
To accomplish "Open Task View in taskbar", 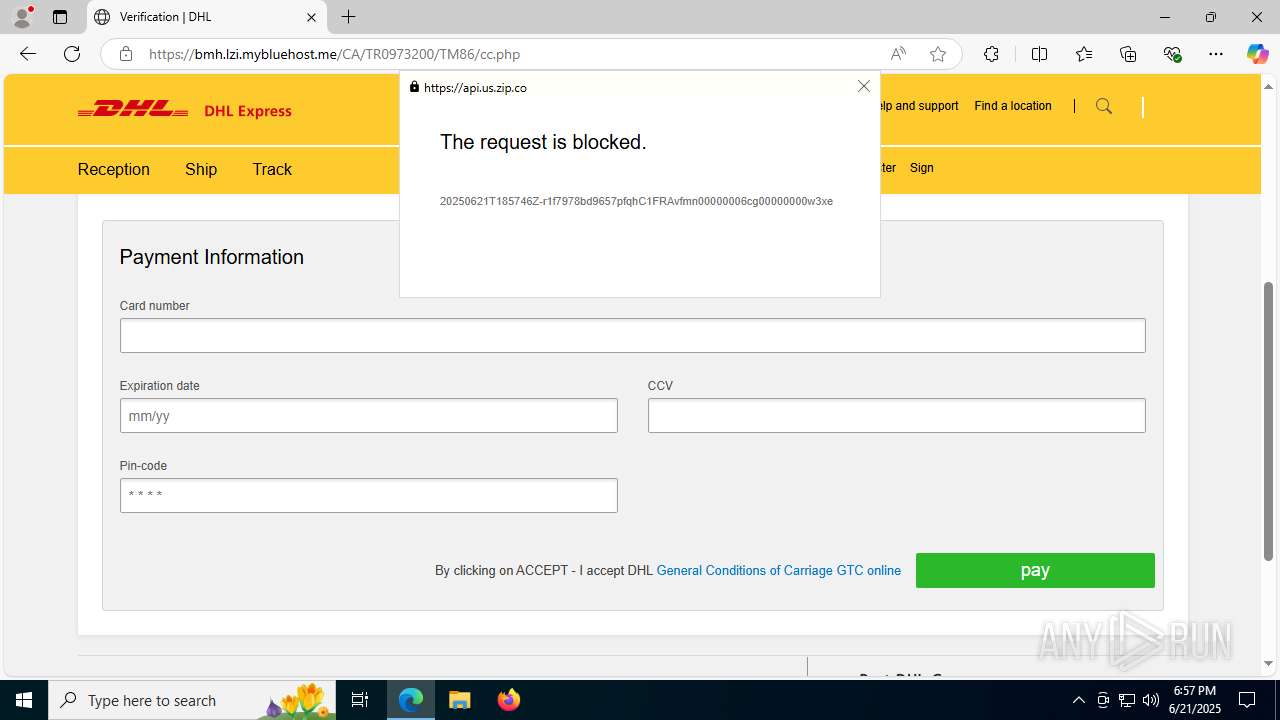I will pos(361,700).
